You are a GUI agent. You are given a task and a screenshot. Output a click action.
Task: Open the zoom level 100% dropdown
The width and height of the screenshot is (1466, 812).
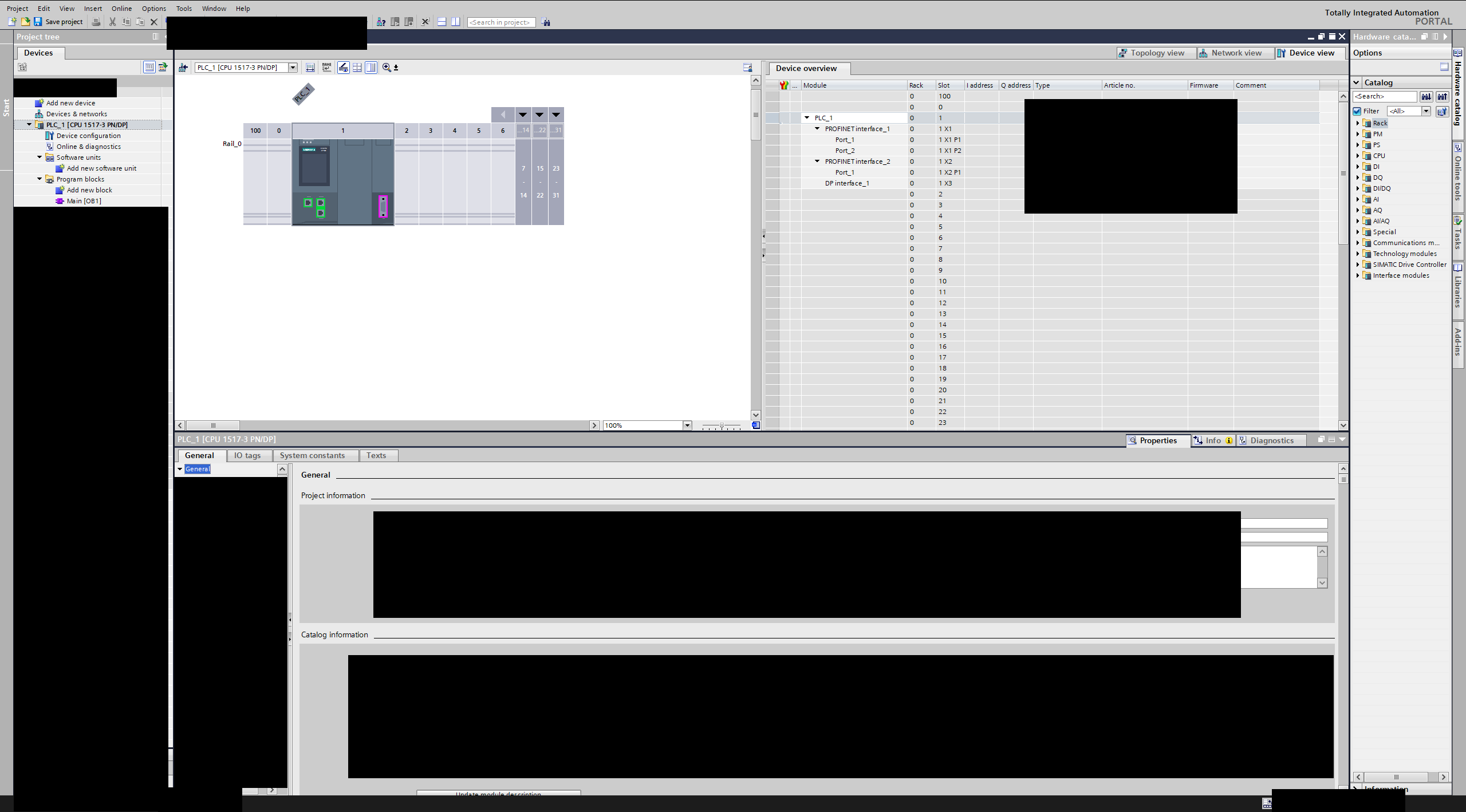pos(687,425)
